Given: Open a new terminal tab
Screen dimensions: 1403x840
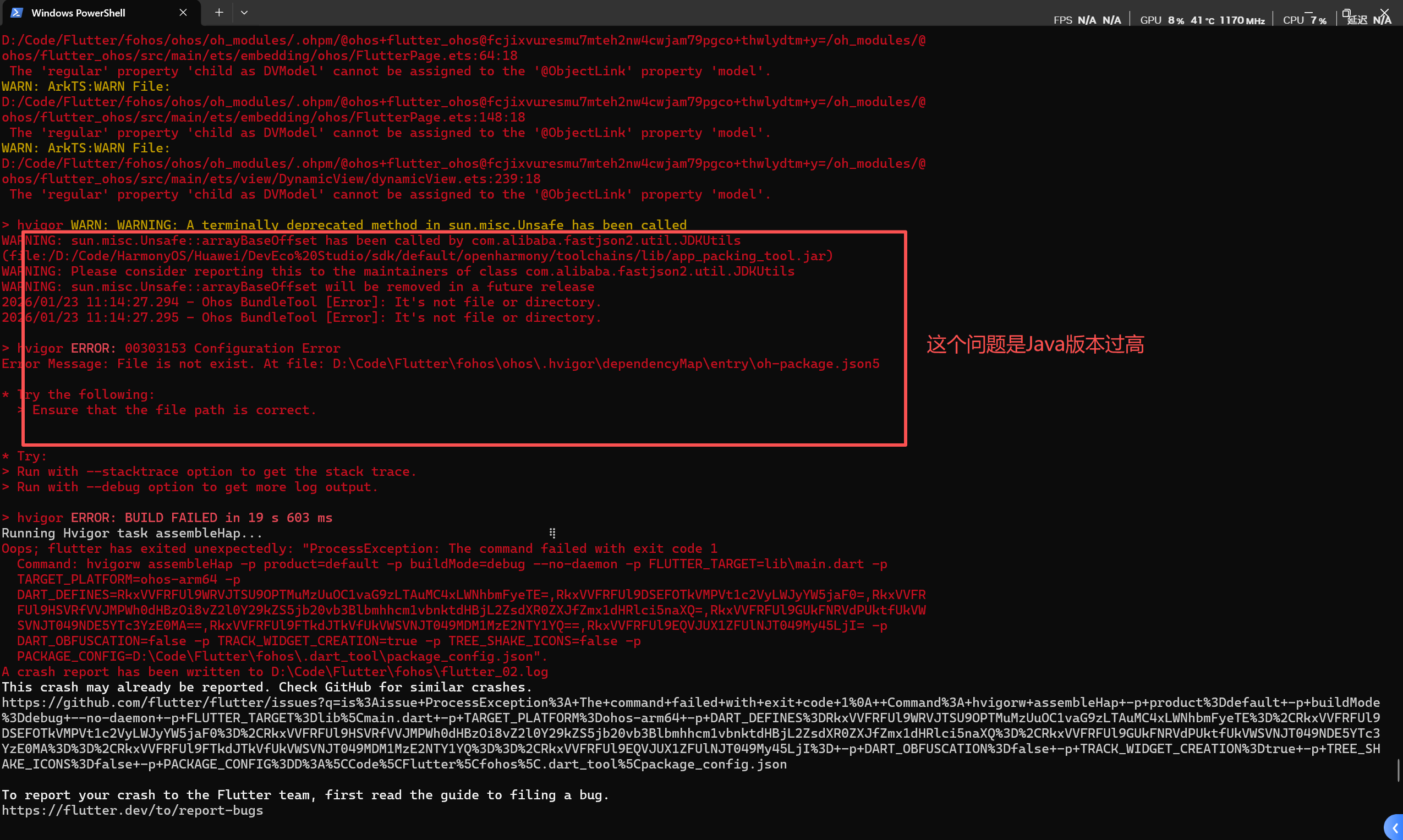Looking at the screenshot, I should click(219, 13).
